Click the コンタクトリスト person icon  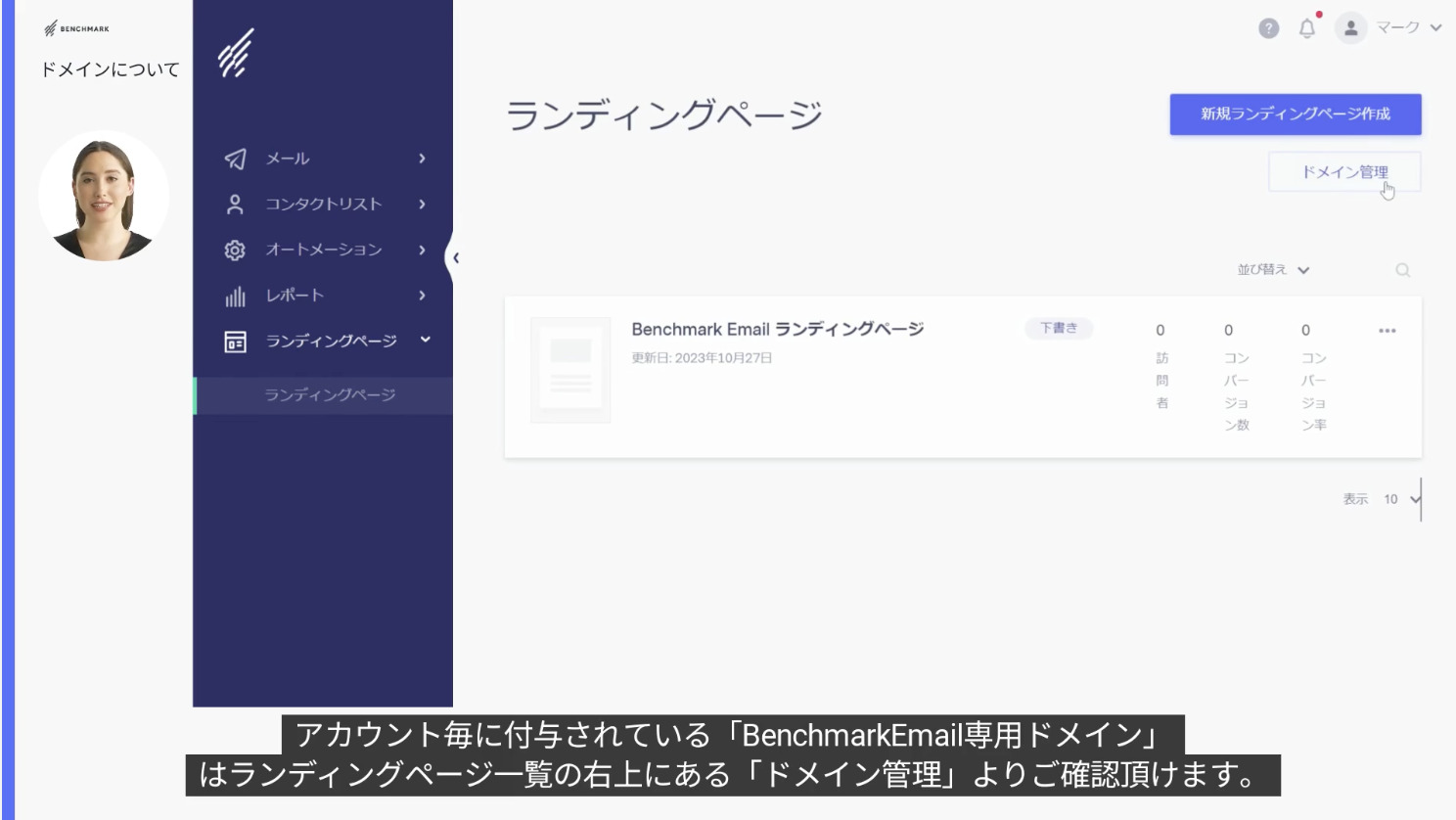[235, 205]
